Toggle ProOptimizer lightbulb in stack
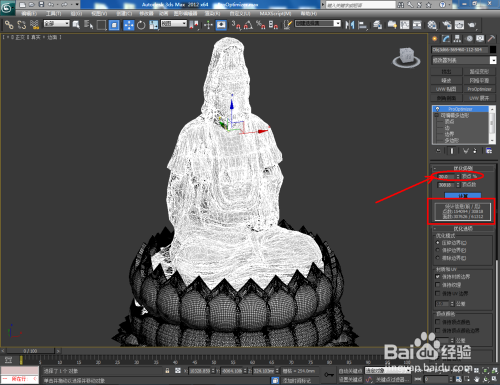 (437, 109)
